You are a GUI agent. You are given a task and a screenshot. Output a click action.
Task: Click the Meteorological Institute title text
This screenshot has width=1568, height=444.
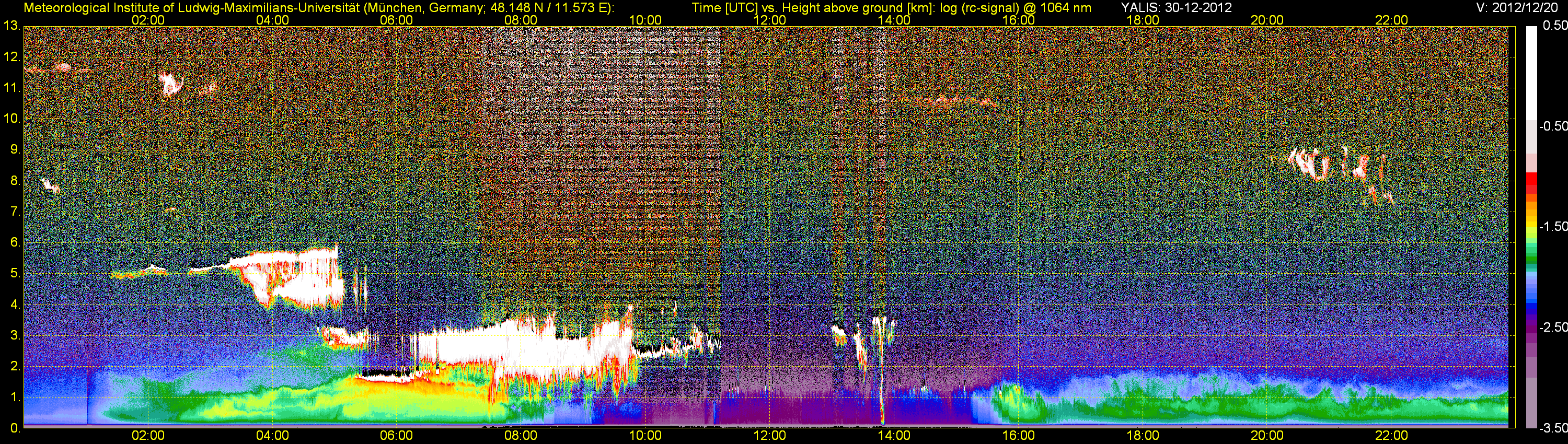[318, 8]
